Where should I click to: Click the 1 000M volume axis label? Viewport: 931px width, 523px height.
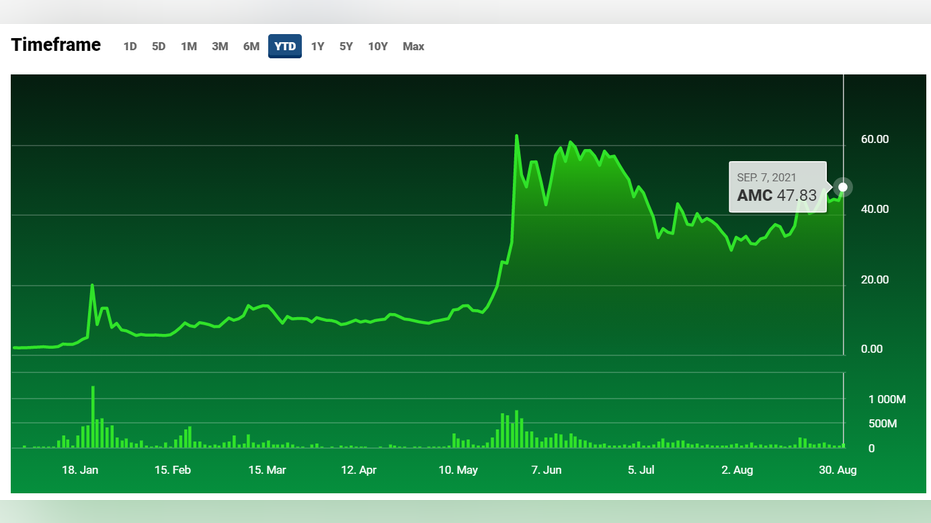coord(887,400)
